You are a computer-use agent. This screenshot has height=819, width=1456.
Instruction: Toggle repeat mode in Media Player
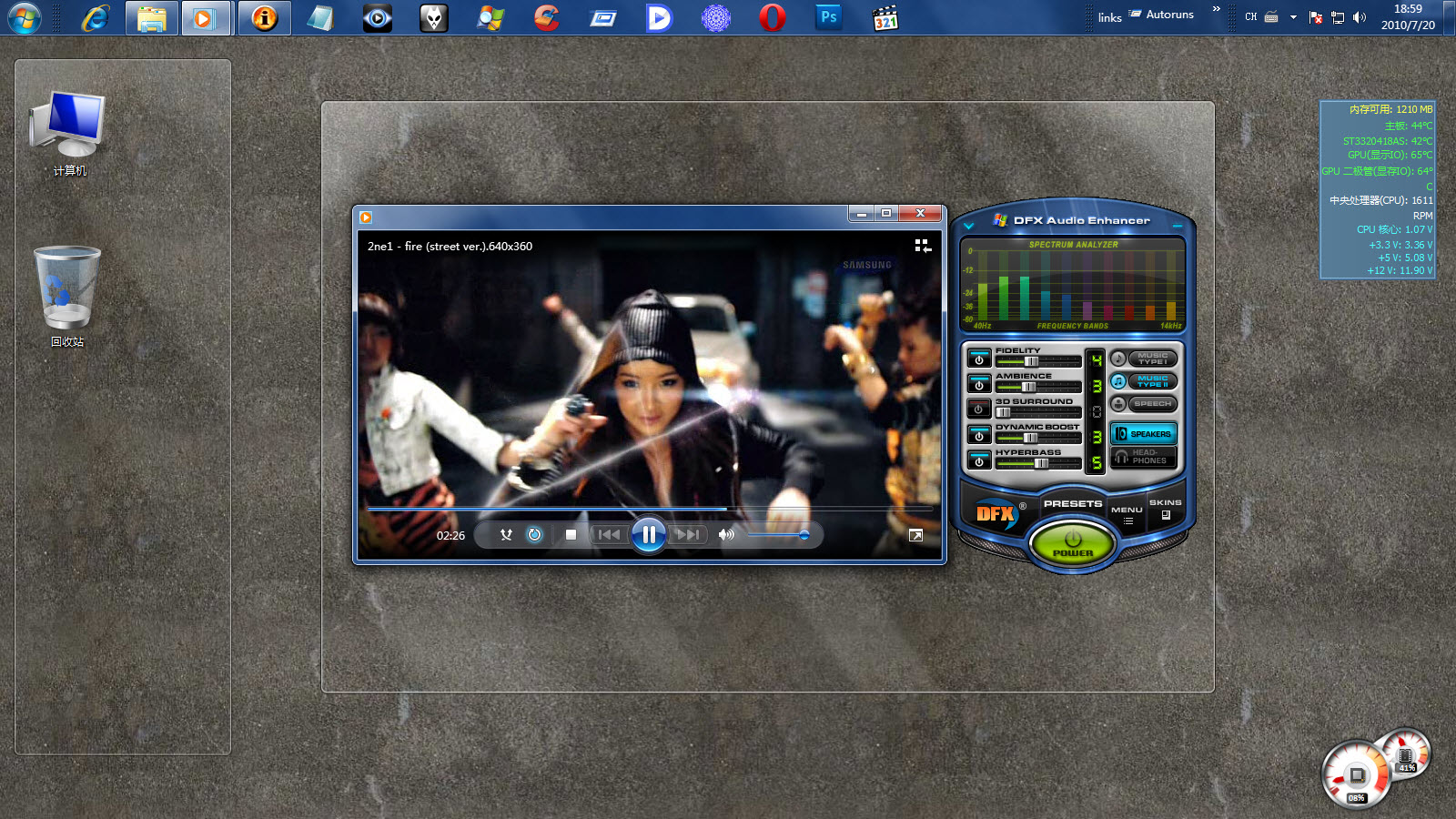click(534, 535)
